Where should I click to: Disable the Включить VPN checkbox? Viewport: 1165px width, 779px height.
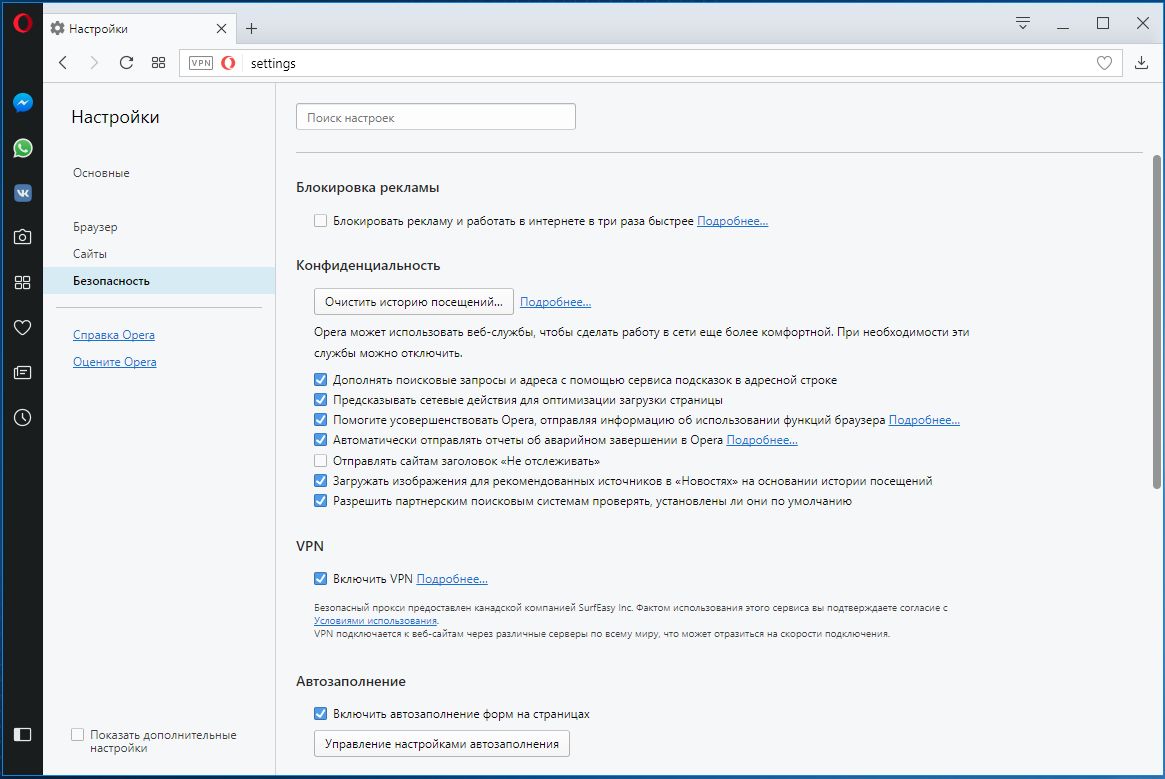[x=320, y=579]
